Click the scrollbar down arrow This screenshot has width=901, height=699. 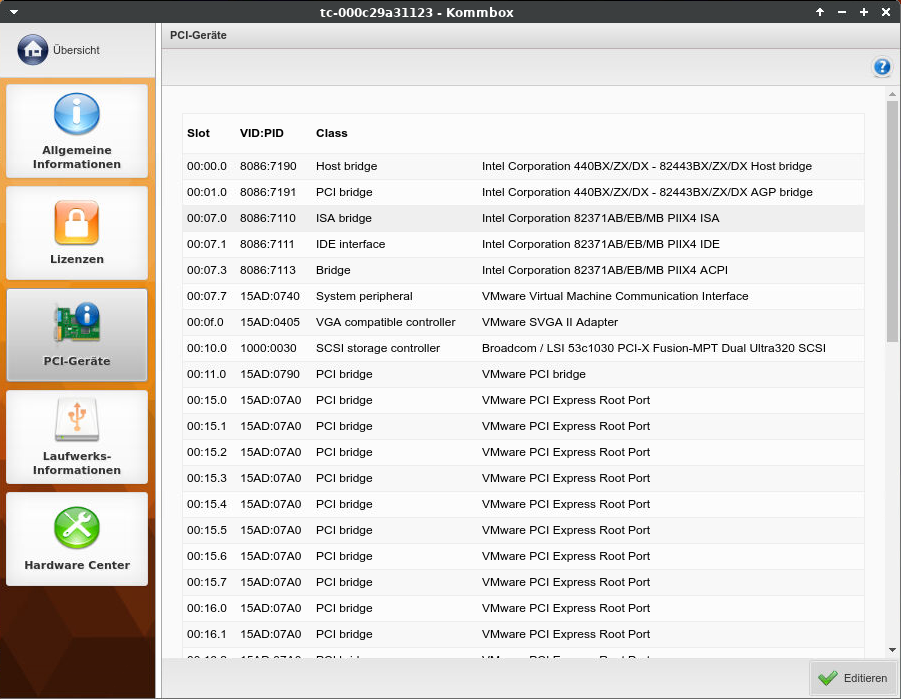point(892,650)
